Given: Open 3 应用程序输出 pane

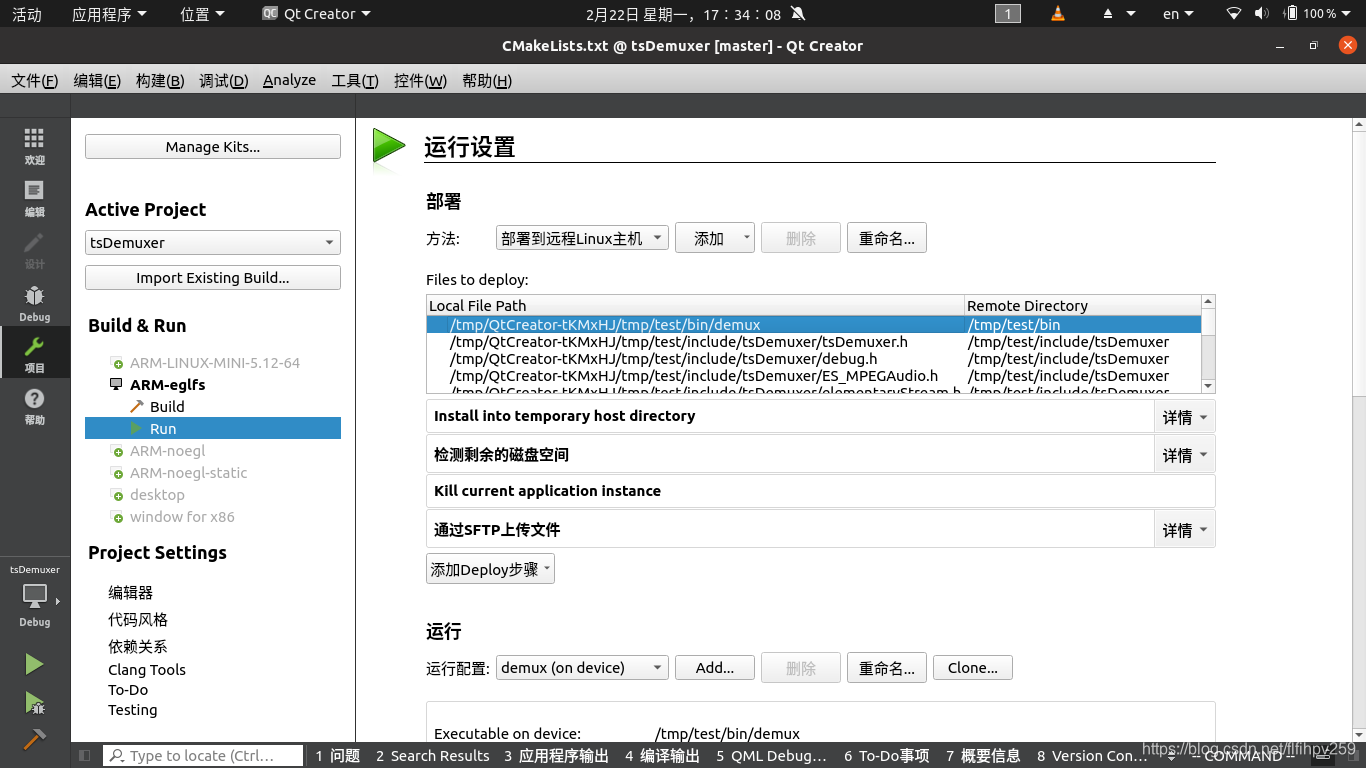Looking at the screenshot, I should [x=556, y=756].
